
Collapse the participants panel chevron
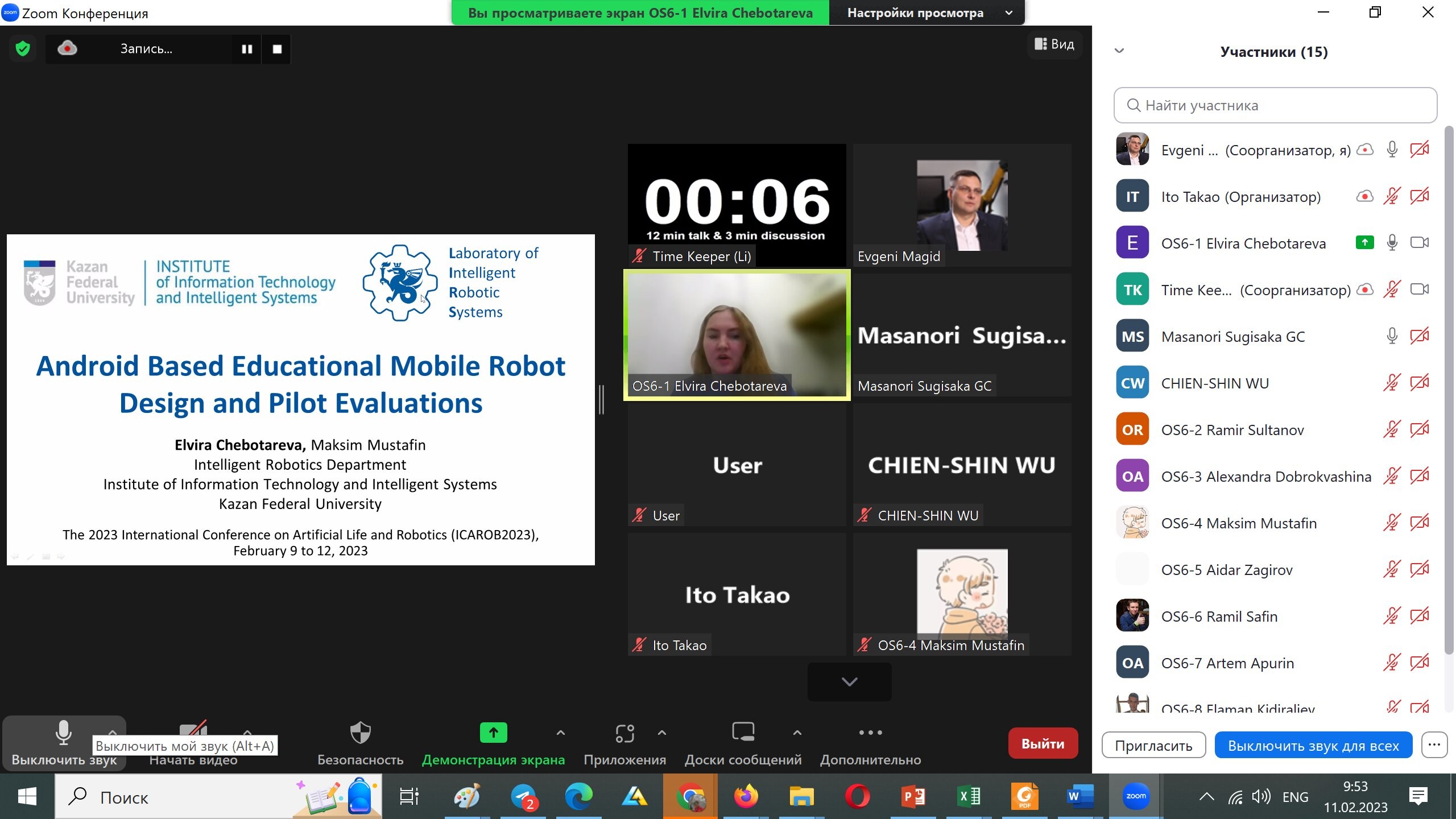point(1119,51)
